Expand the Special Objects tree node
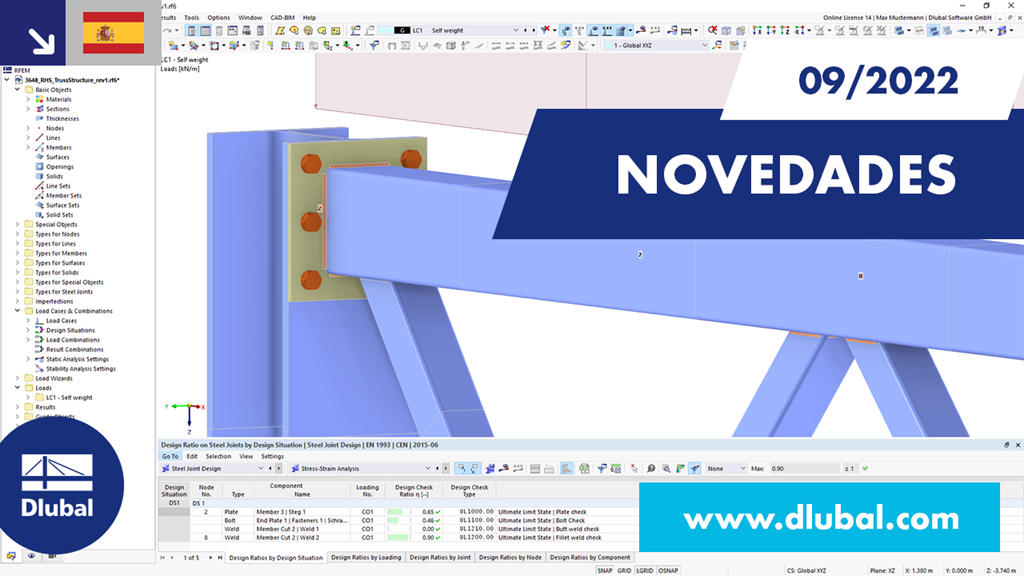The height and width of the screenshot is (576, 1024). coord(18,224)
